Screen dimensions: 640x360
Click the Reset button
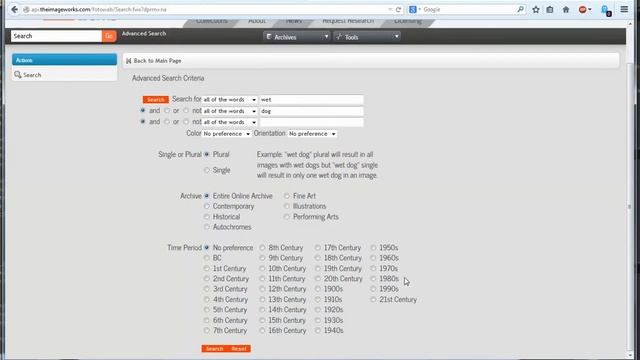point(239,349)
